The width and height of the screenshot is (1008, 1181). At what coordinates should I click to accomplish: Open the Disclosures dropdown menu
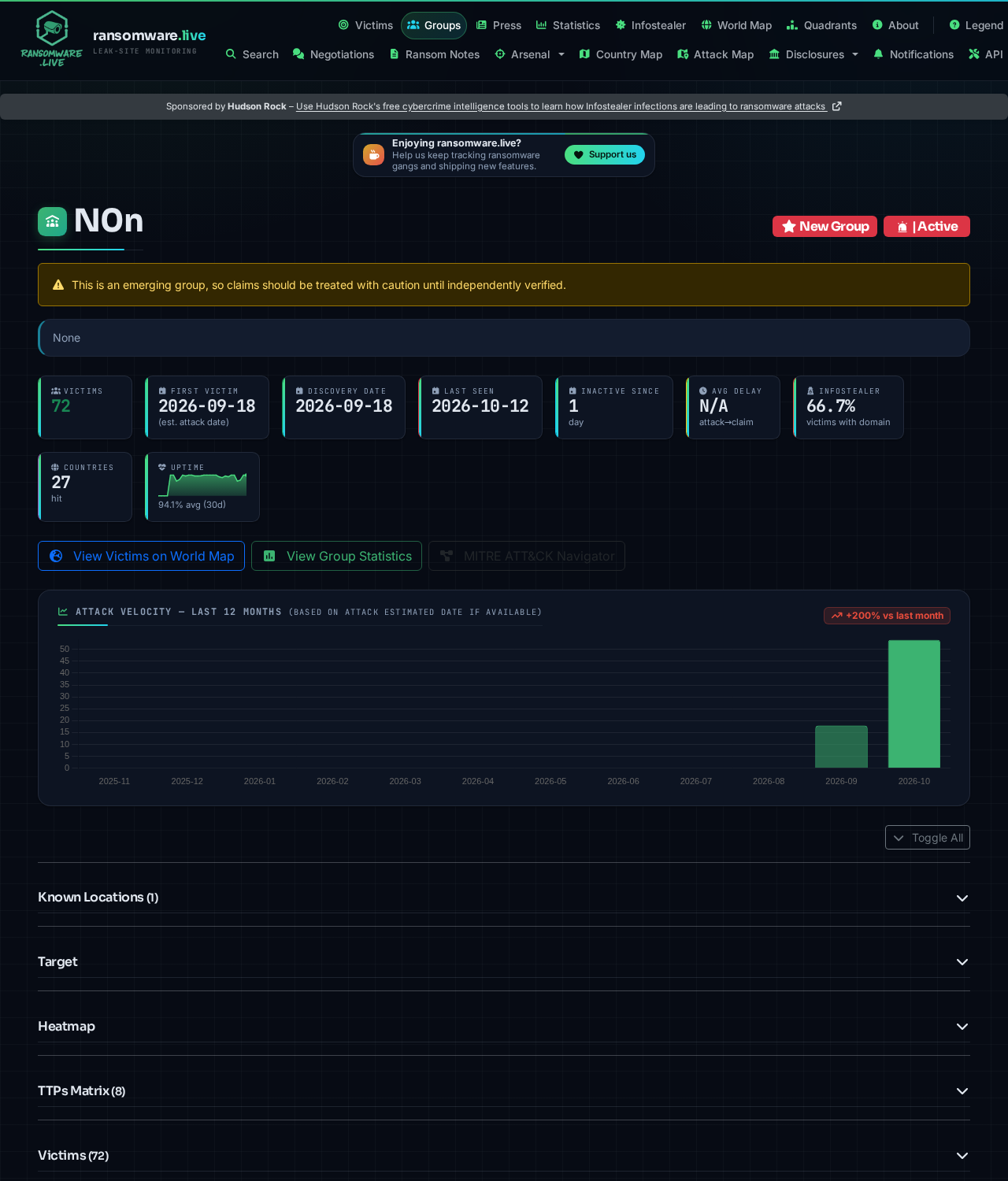tap(813, 54)
